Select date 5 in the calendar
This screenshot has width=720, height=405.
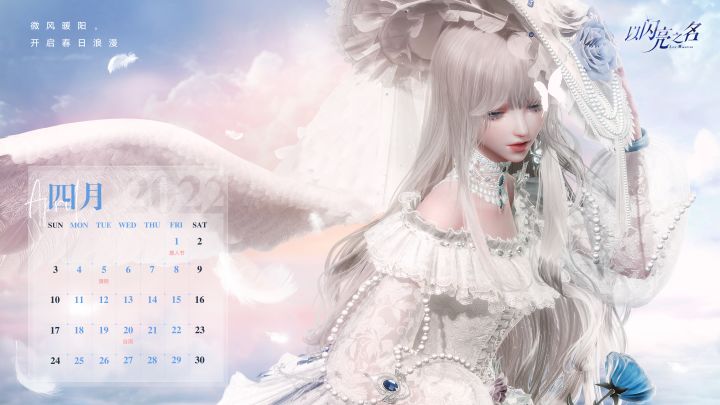[104, 270]
